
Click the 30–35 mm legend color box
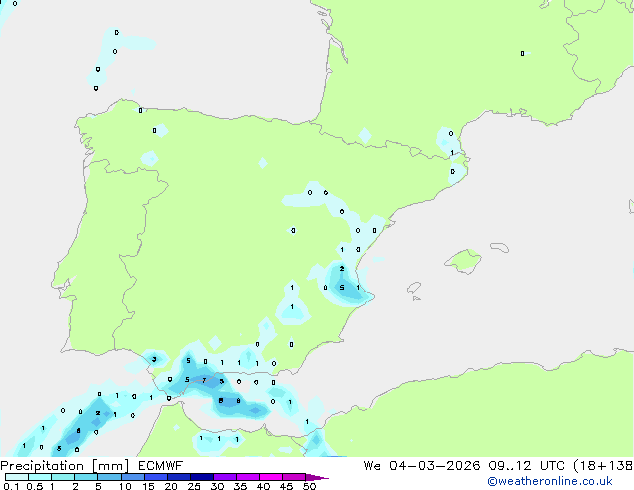click(x=224, y=477)
